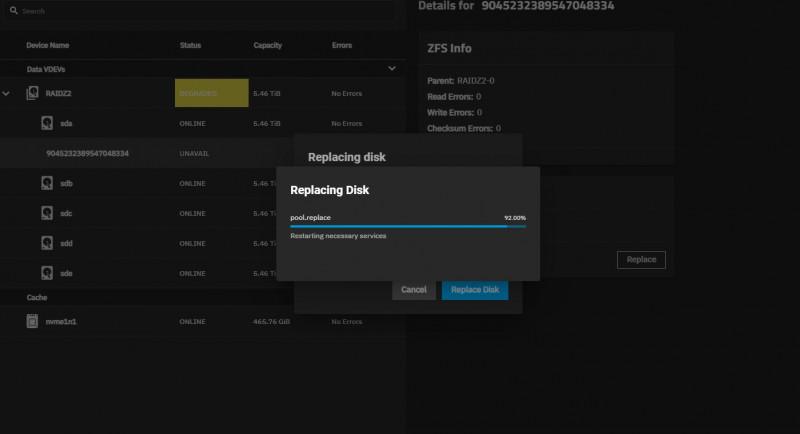800x434 pixels.
Task: Click the Capacity column header
Action: point(268,45)
